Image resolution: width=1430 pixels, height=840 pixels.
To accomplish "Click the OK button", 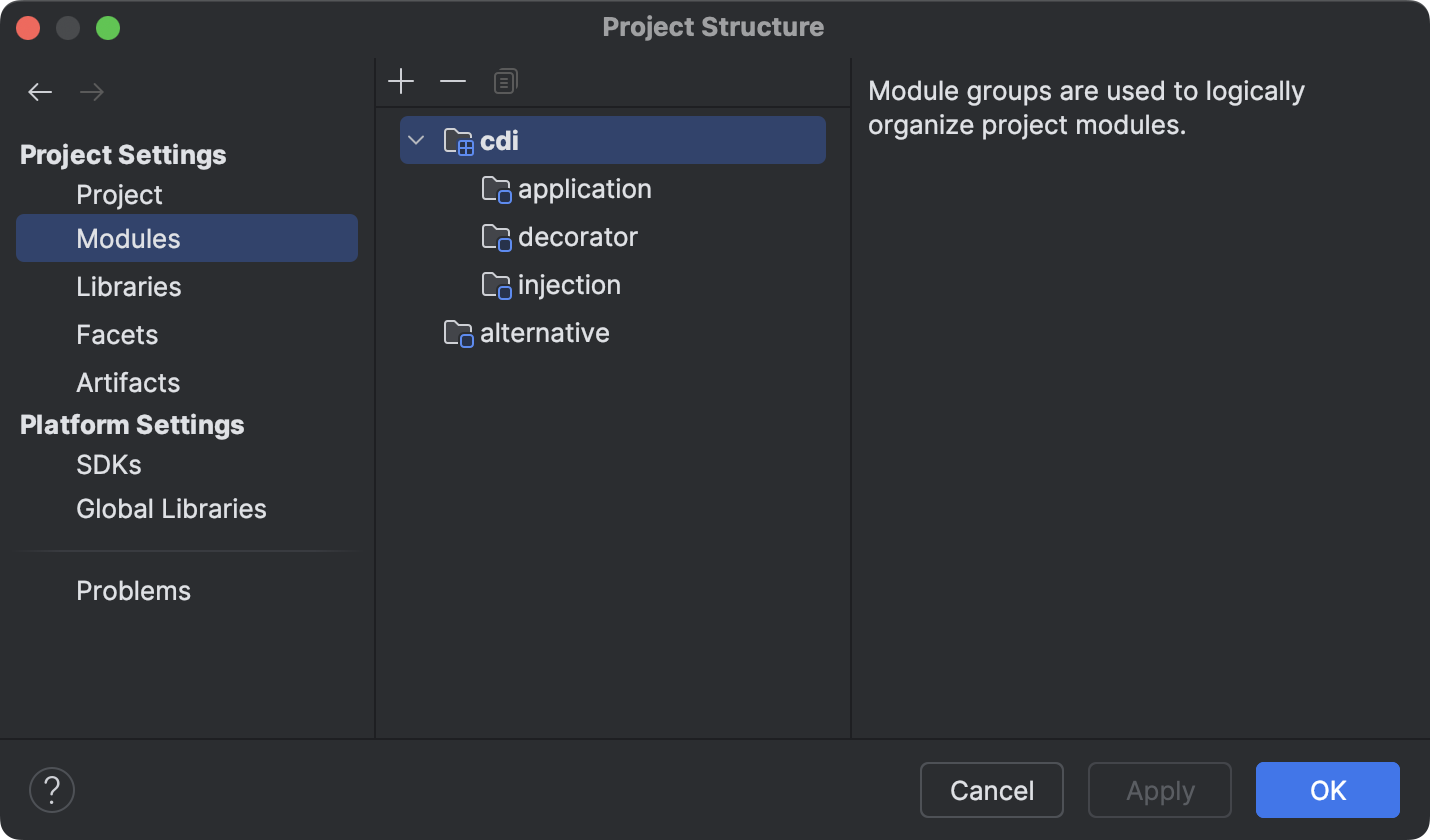I will pyautogui.click(x=1327, y=790).
